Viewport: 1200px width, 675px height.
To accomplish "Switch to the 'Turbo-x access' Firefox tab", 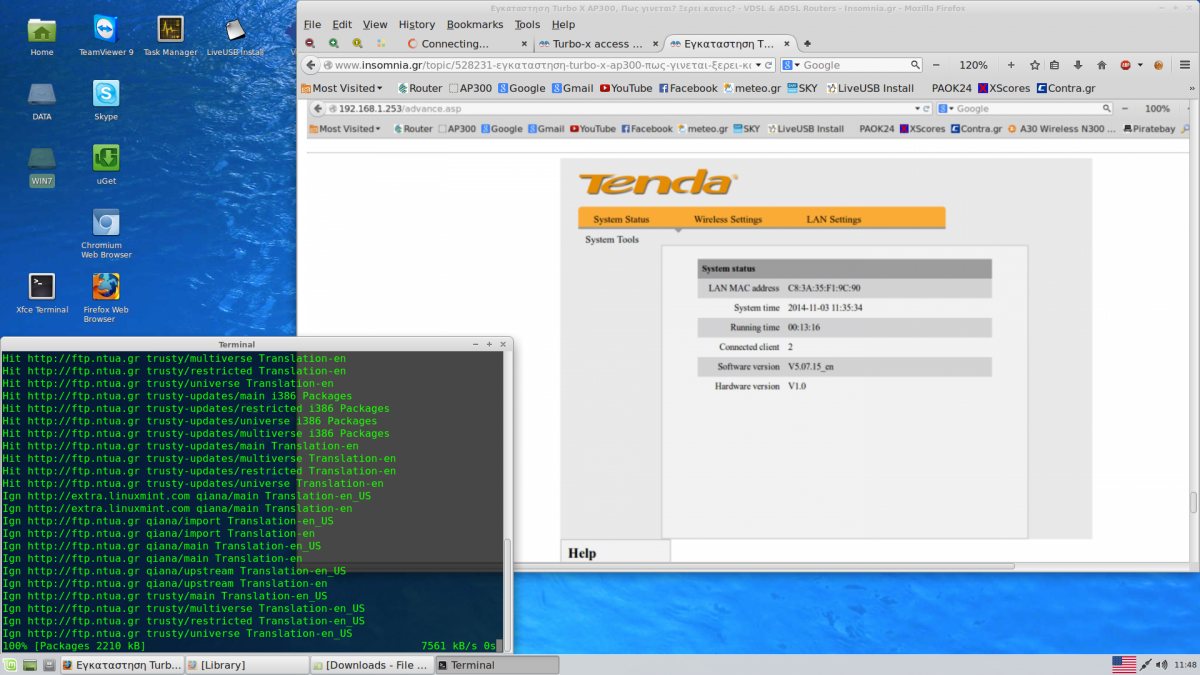I will pos(598,44).
